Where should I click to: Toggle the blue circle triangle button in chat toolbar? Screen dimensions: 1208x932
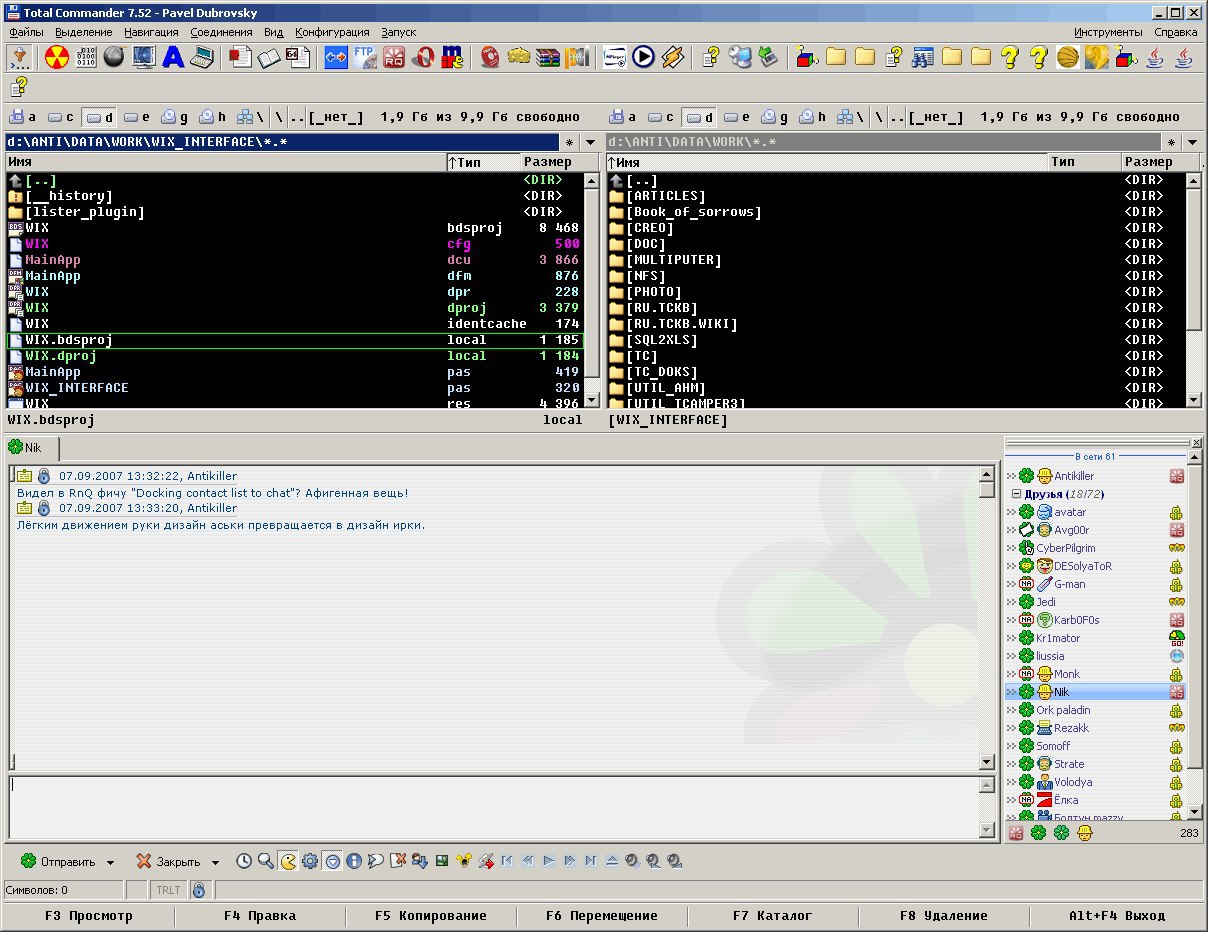(332, 860)
